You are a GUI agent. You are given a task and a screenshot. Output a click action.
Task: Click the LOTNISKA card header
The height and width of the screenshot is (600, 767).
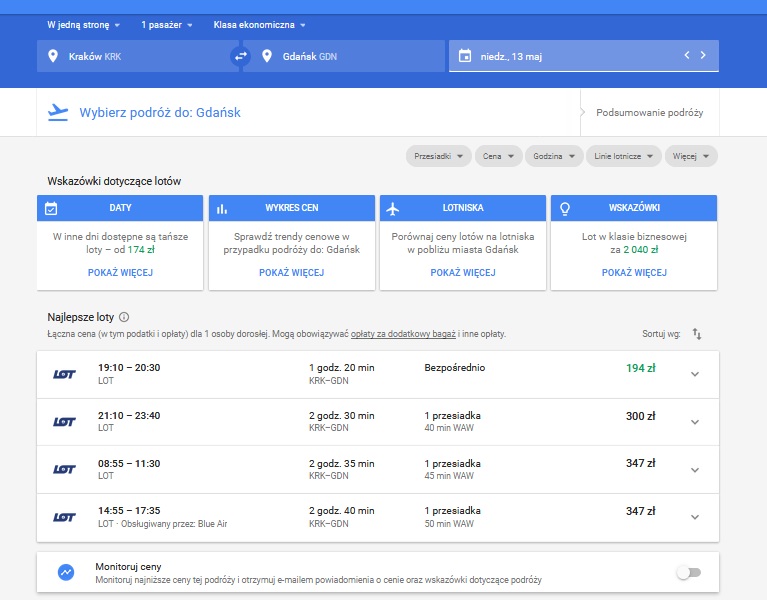(x=463, y=208)
